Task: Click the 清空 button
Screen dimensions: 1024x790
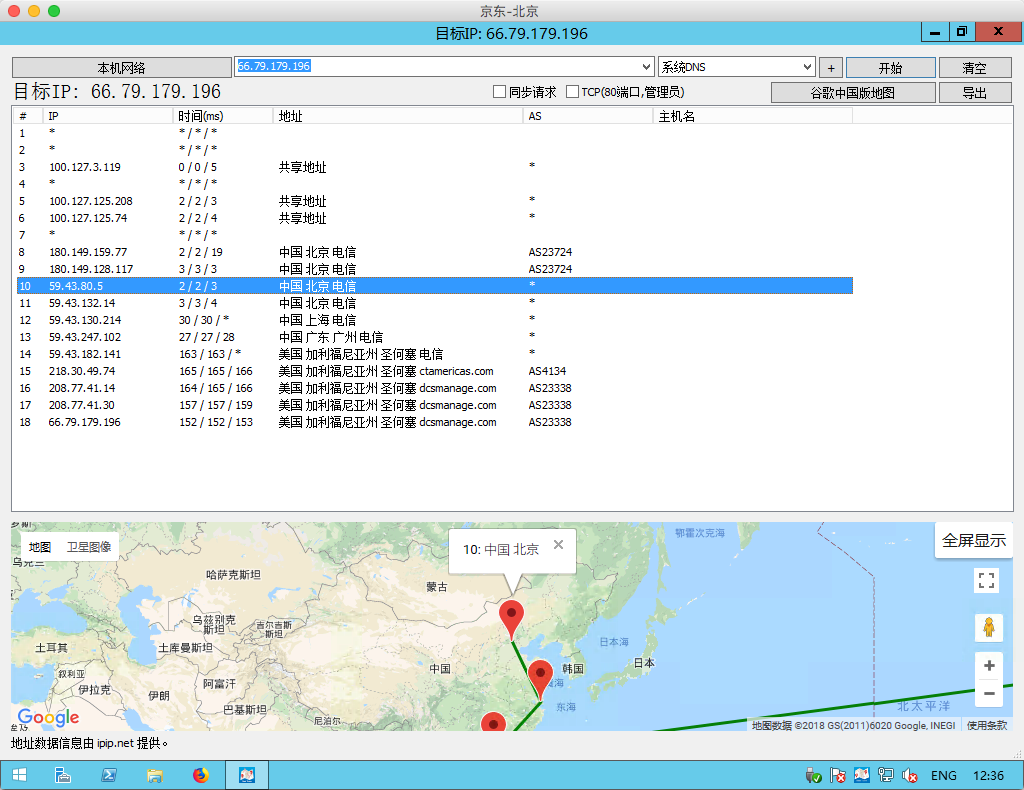Action: [974, 68]
